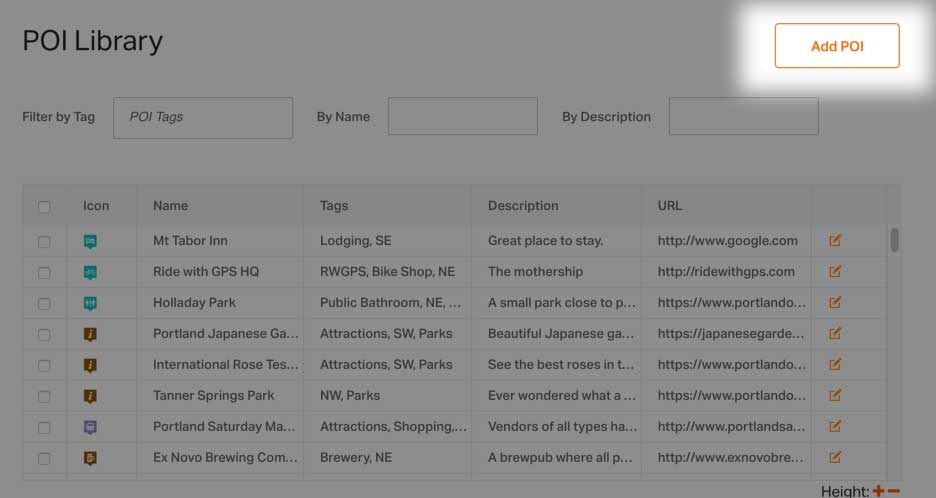The image size is (936, 498).
Task: Click the brewery icon for Ex Novo Brewing
Action: point(90,458)
